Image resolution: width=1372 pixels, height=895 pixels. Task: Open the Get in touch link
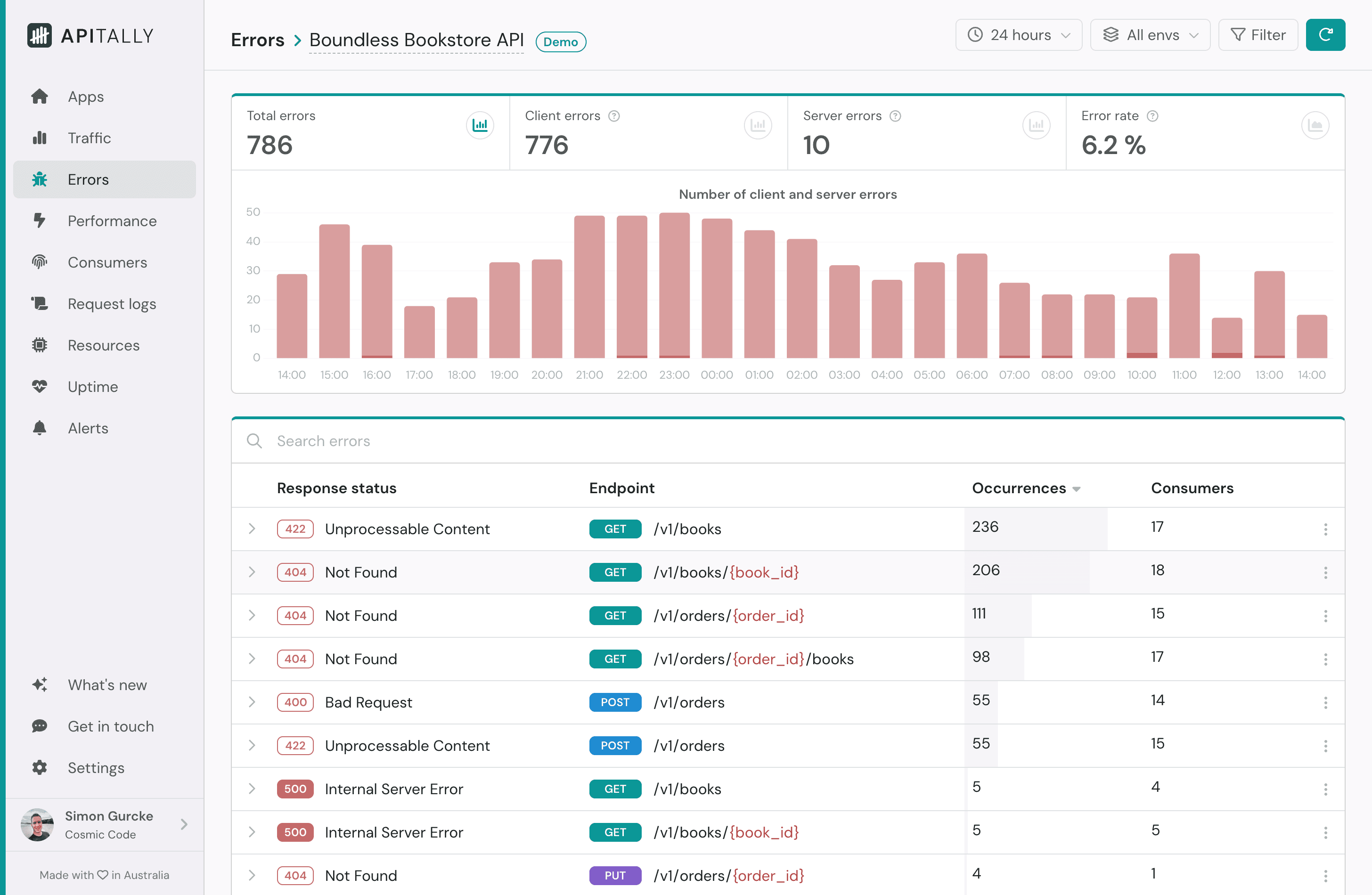pyautogui.click(x=109, y=726)
